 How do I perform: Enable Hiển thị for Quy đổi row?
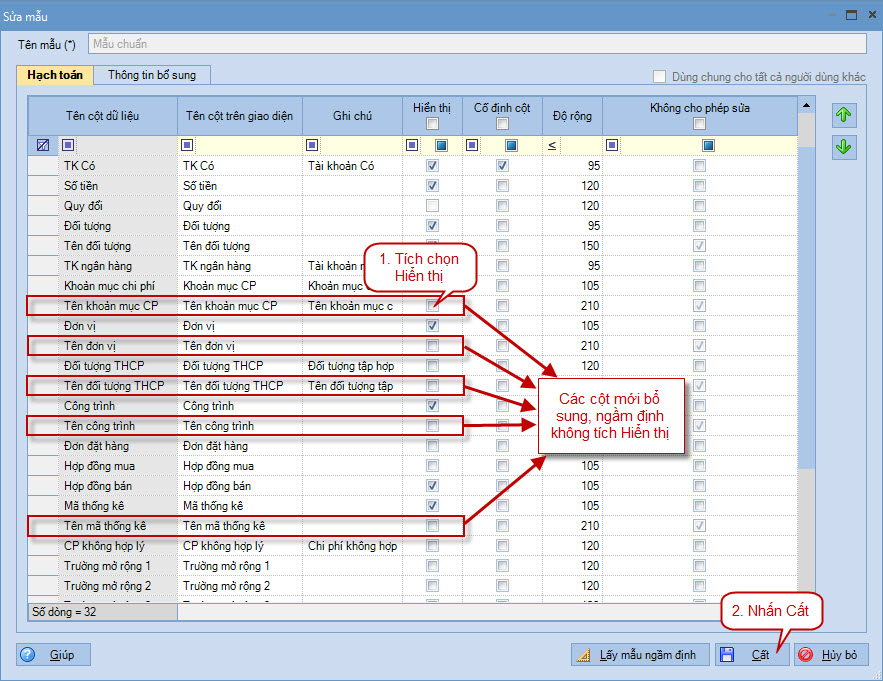tap(432, 206)
